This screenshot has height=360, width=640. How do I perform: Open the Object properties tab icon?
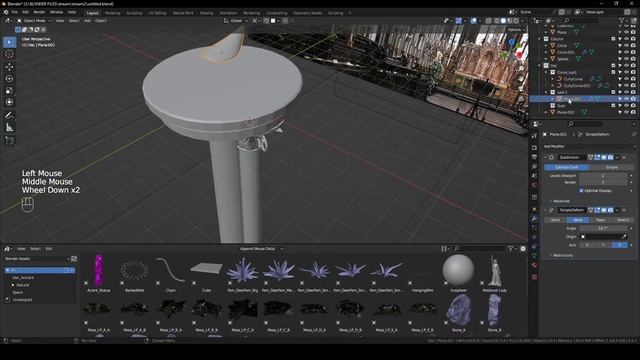coord(535,209)
